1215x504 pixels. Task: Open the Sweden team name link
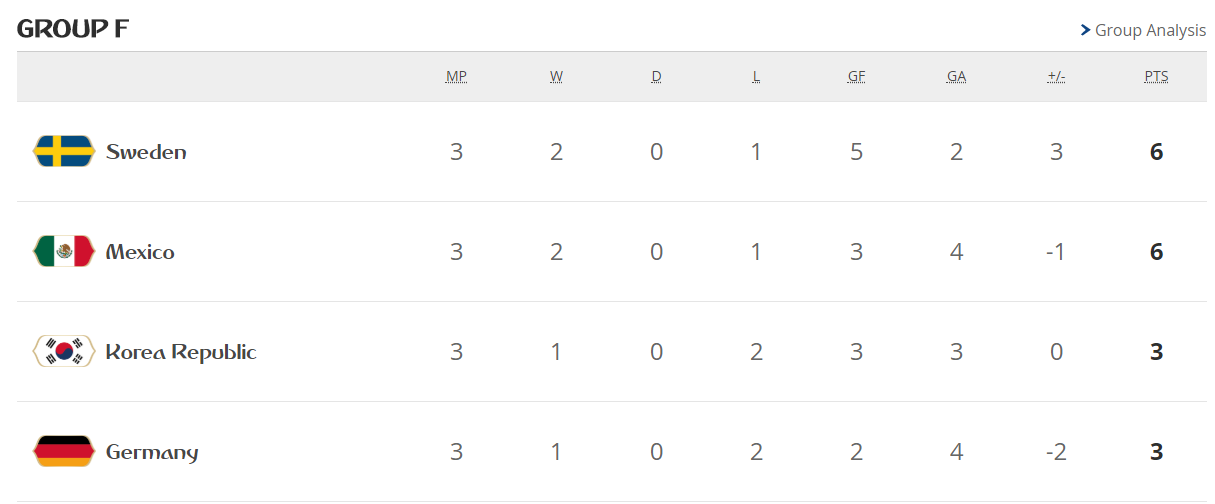(x=146, y=152)
